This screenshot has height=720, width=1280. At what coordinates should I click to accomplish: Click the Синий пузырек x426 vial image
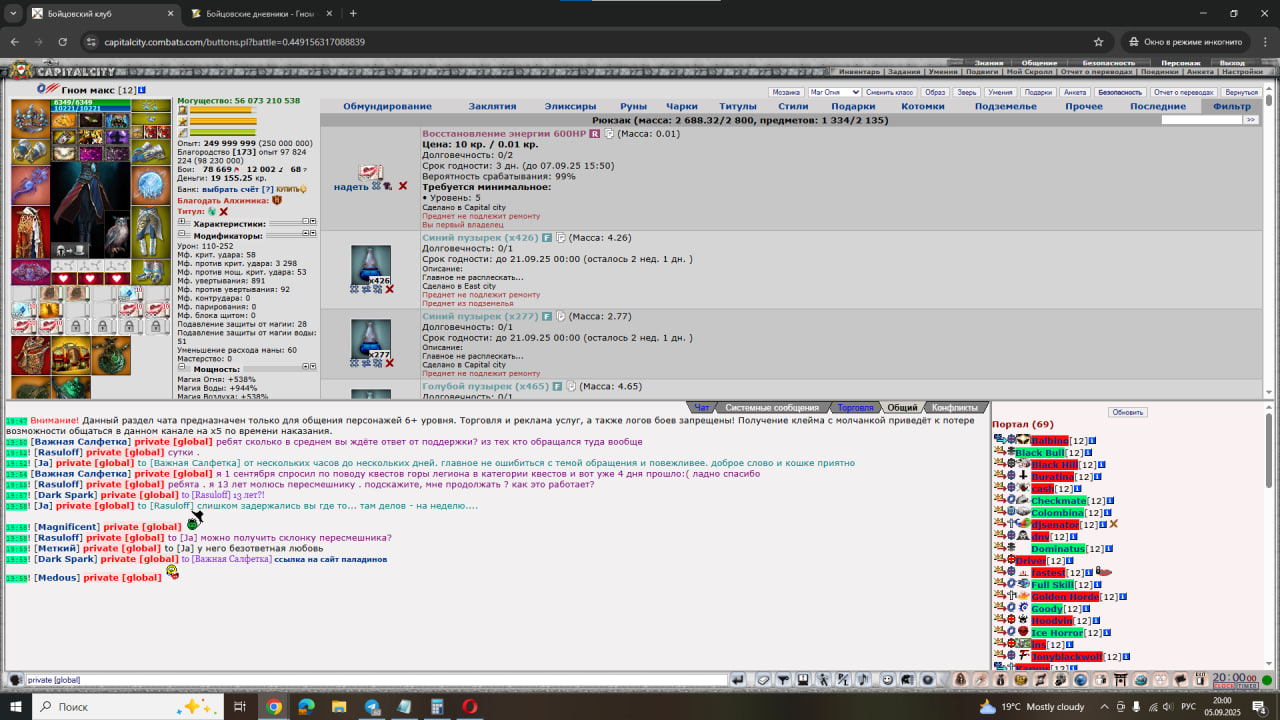[370, 266]
